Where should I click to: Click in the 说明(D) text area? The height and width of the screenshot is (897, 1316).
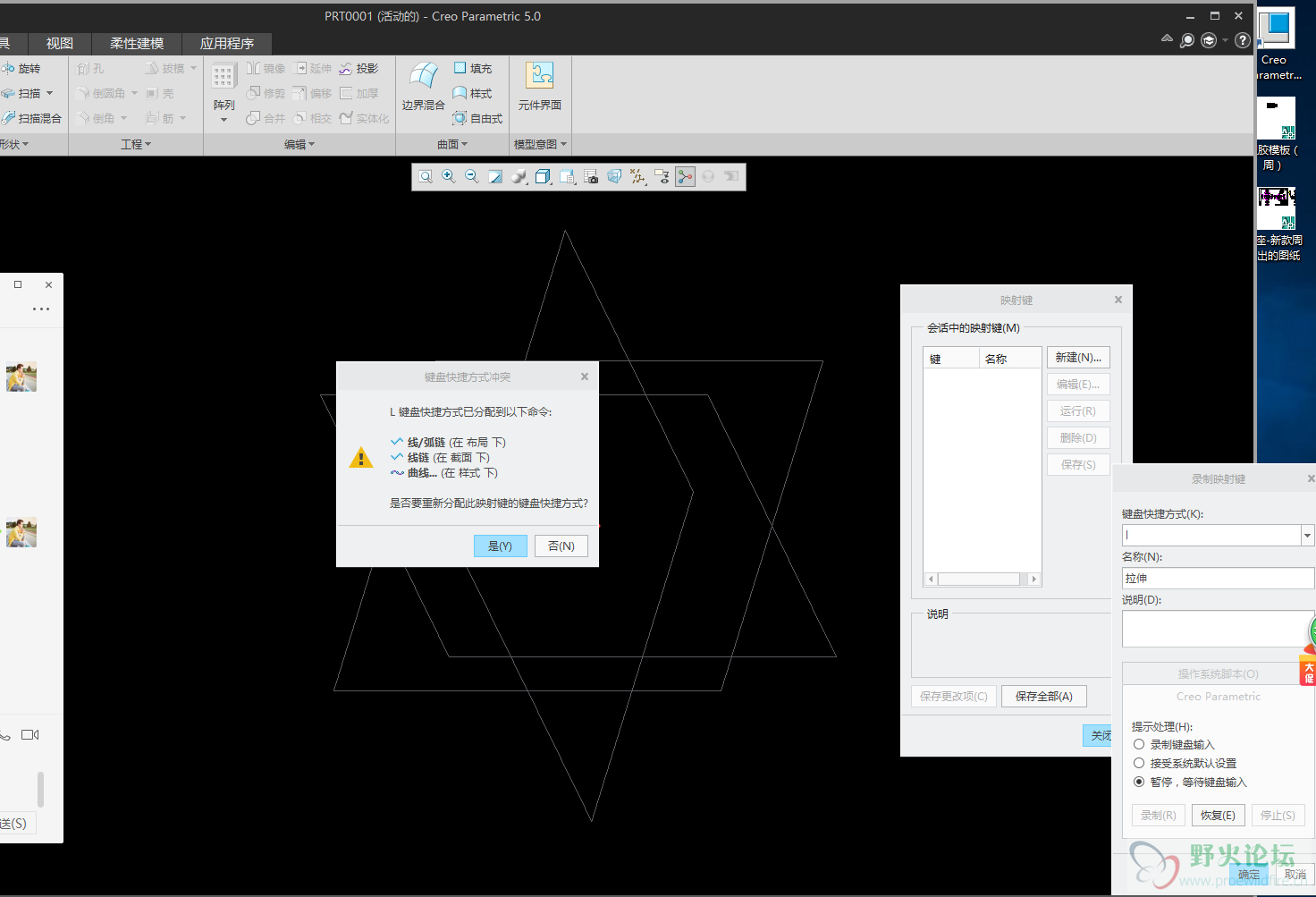1218,629
